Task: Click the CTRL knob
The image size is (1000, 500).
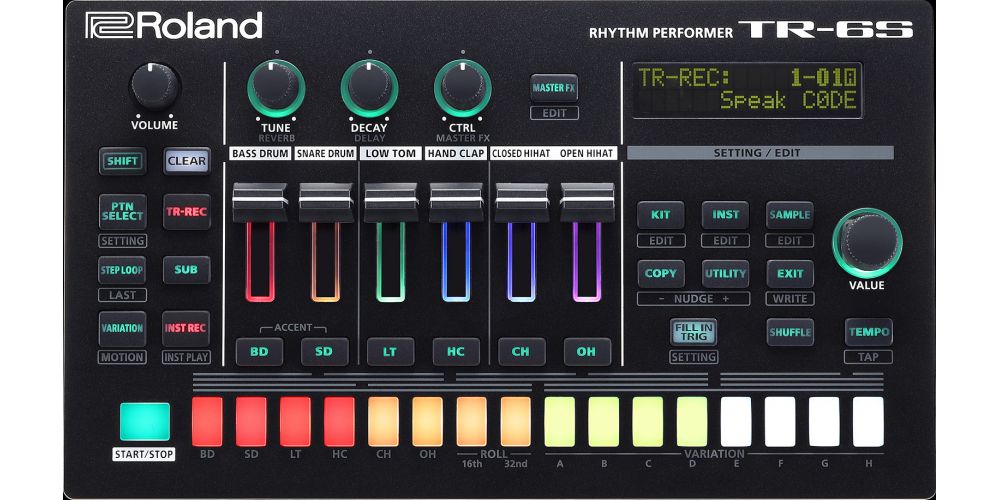Action: click(462, 88)
